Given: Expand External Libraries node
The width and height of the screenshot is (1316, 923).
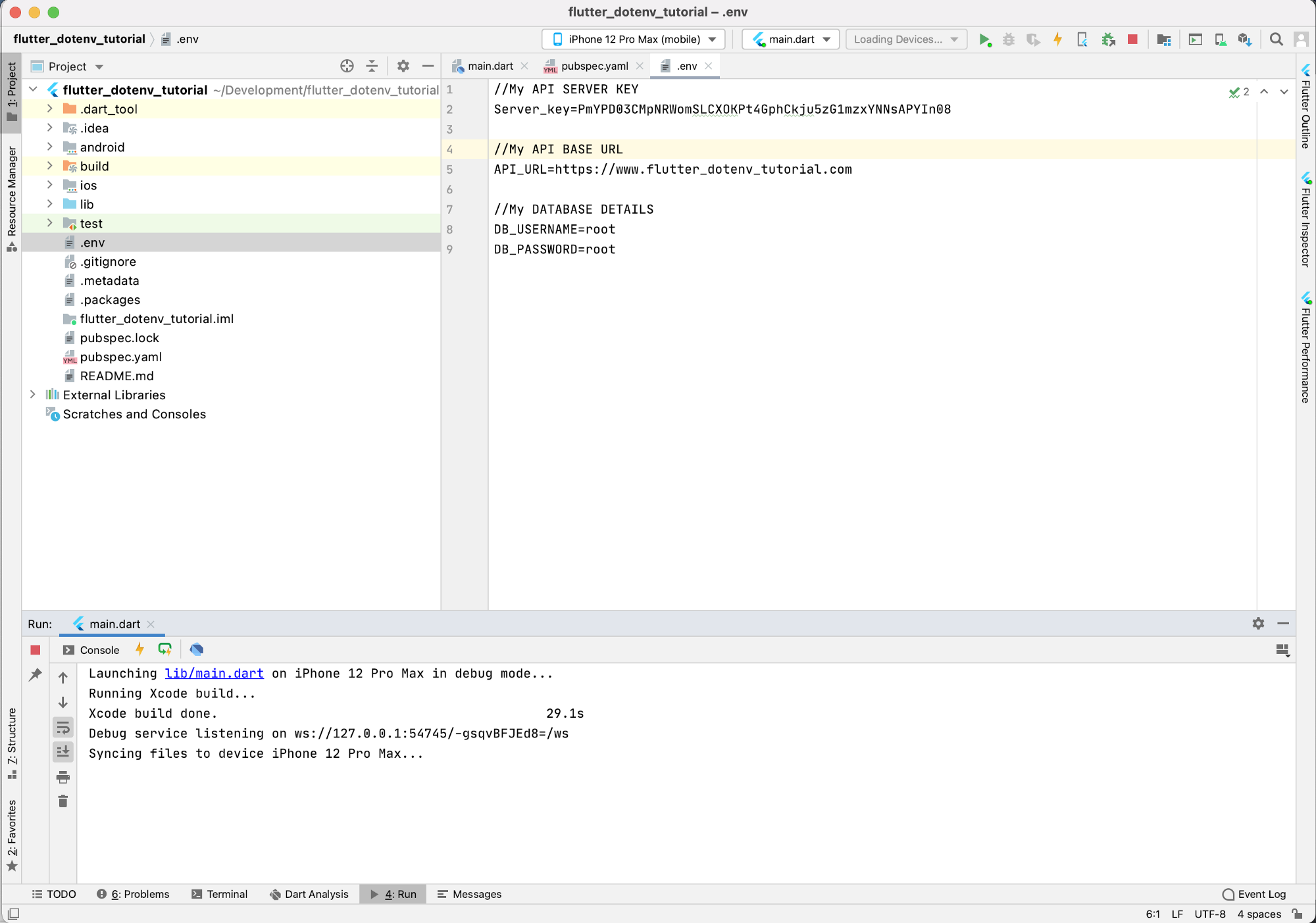Looking at the screenshot, I should click(32, 395).
